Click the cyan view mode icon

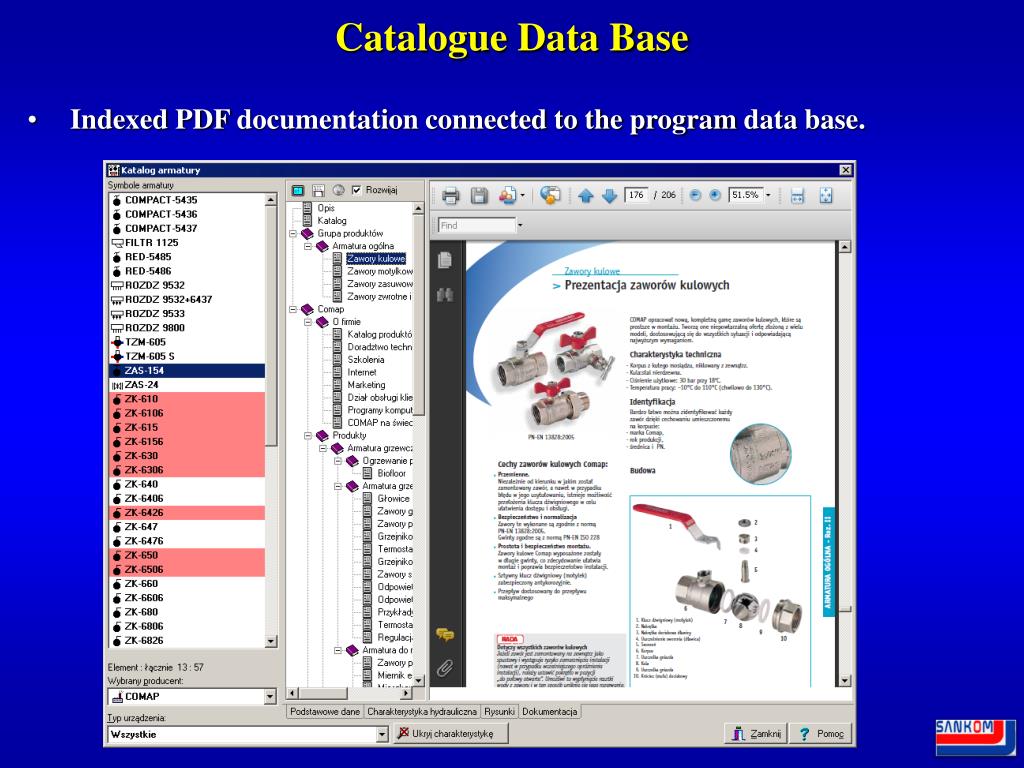click(x=298, y=190)
